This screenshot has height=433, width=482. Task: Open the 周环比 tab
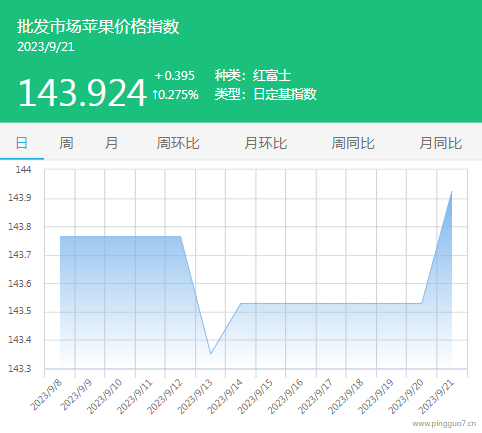[178, 143]
